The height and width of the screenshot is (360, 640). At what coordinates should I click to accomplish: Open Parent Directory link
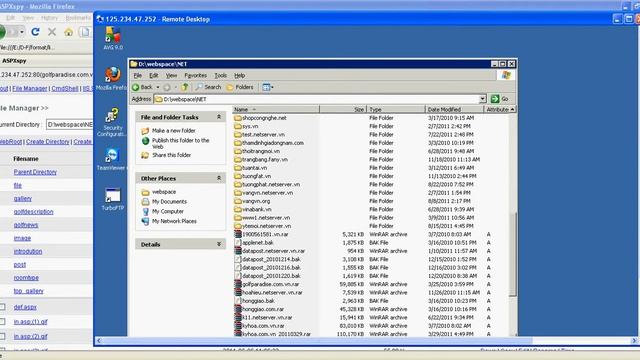35,172
